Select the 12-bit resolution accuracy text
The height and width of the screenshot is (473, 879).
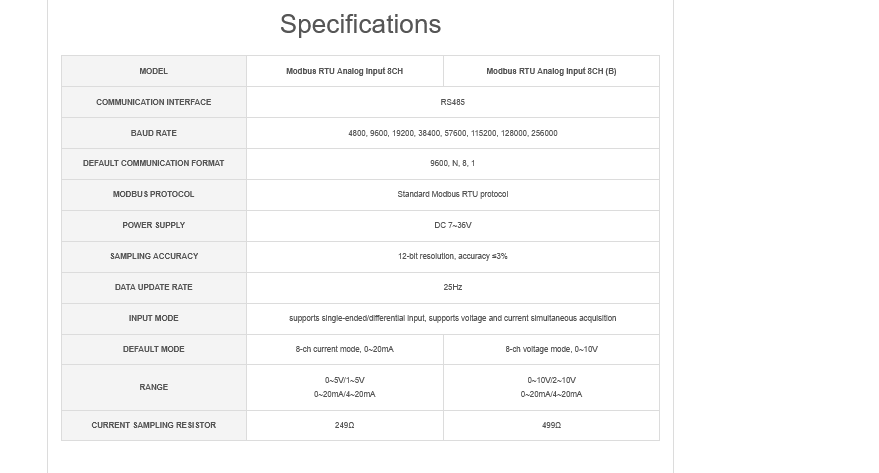(x=452, y=256)
